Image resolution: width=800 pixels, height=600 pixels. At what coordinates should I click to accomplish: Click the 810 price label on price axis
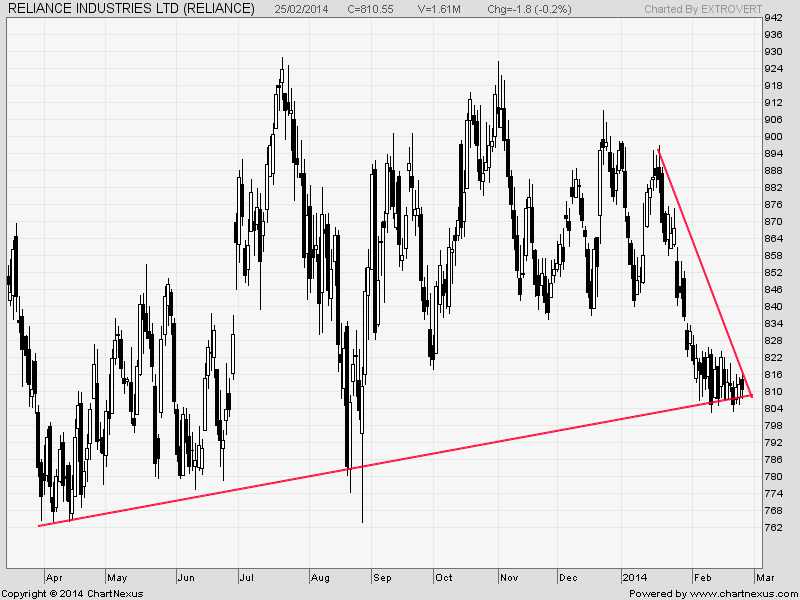pyautogui.click(x=772, y=391)
